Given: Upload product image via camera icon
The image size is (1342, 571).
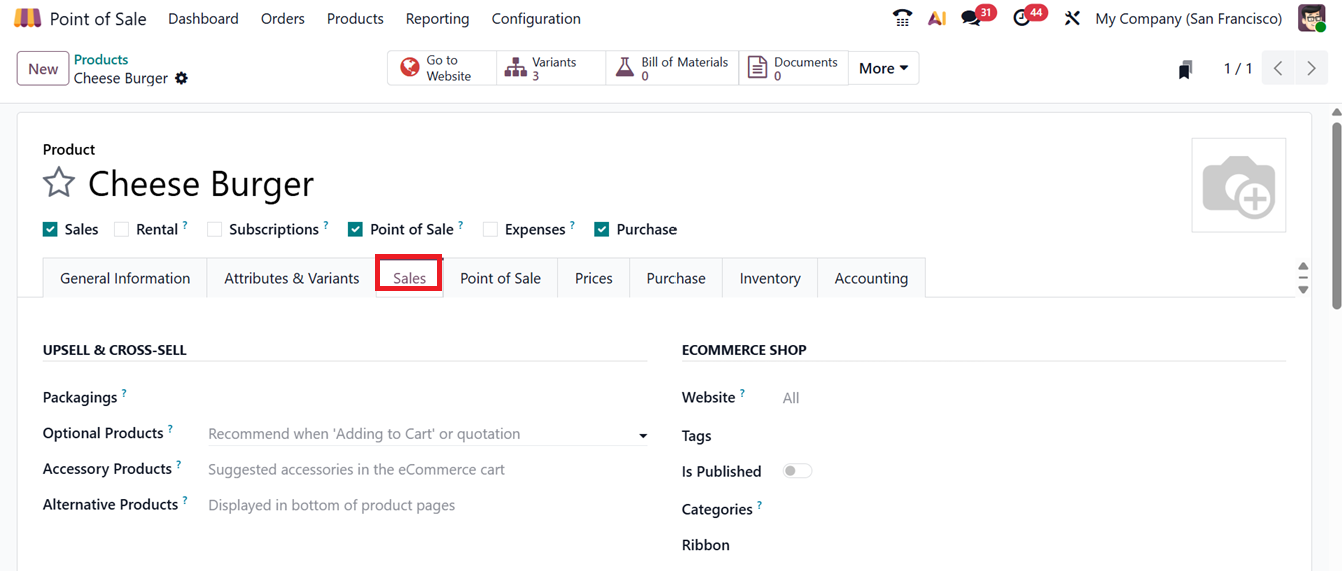Looking at the screenshot, I should click(x=1238, y=186).
